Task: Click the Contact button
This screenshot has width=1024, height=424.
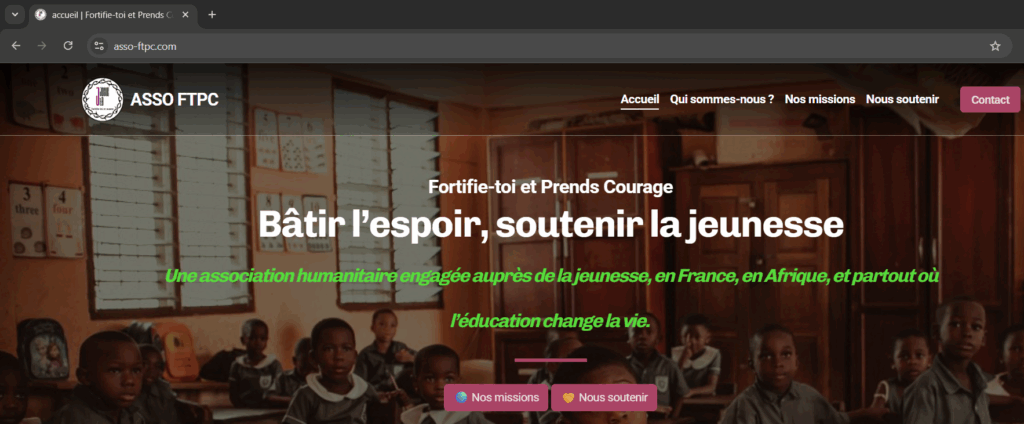Action: (990, 99)
